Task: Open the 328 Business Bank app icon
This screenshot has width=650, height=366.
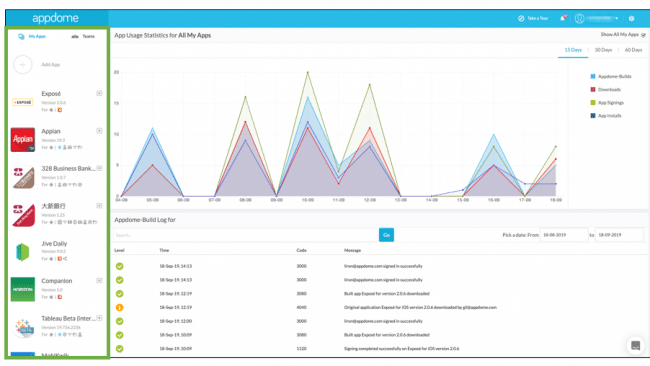Action: tap(23, 177)
